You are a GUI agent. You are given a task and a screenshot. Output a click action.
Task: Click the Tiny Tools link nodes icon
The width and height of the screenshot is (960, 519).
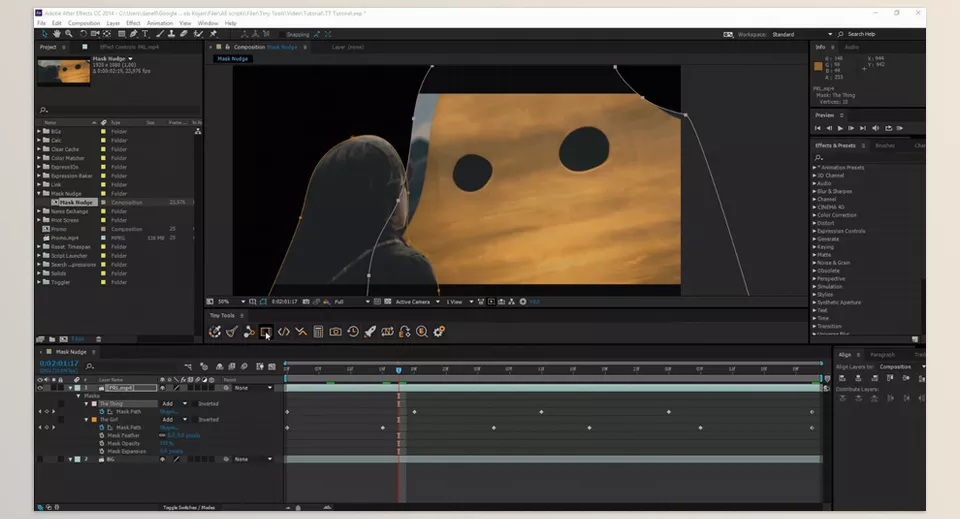coord(249,332)
